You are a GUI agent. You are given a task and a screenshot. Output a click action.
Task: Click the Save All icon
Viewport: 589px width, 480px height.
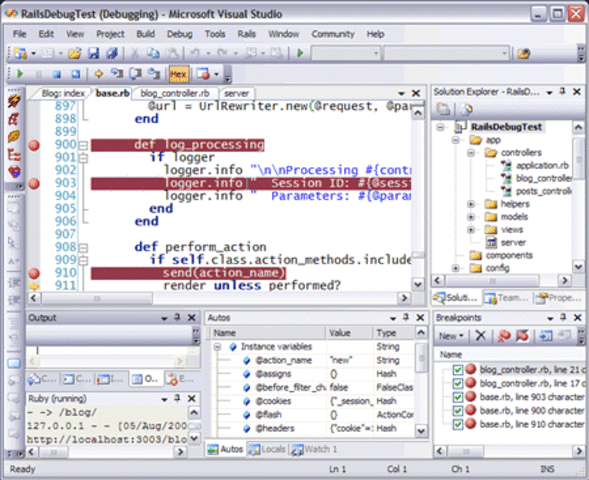pyautogui.click(x=112, y=53)
